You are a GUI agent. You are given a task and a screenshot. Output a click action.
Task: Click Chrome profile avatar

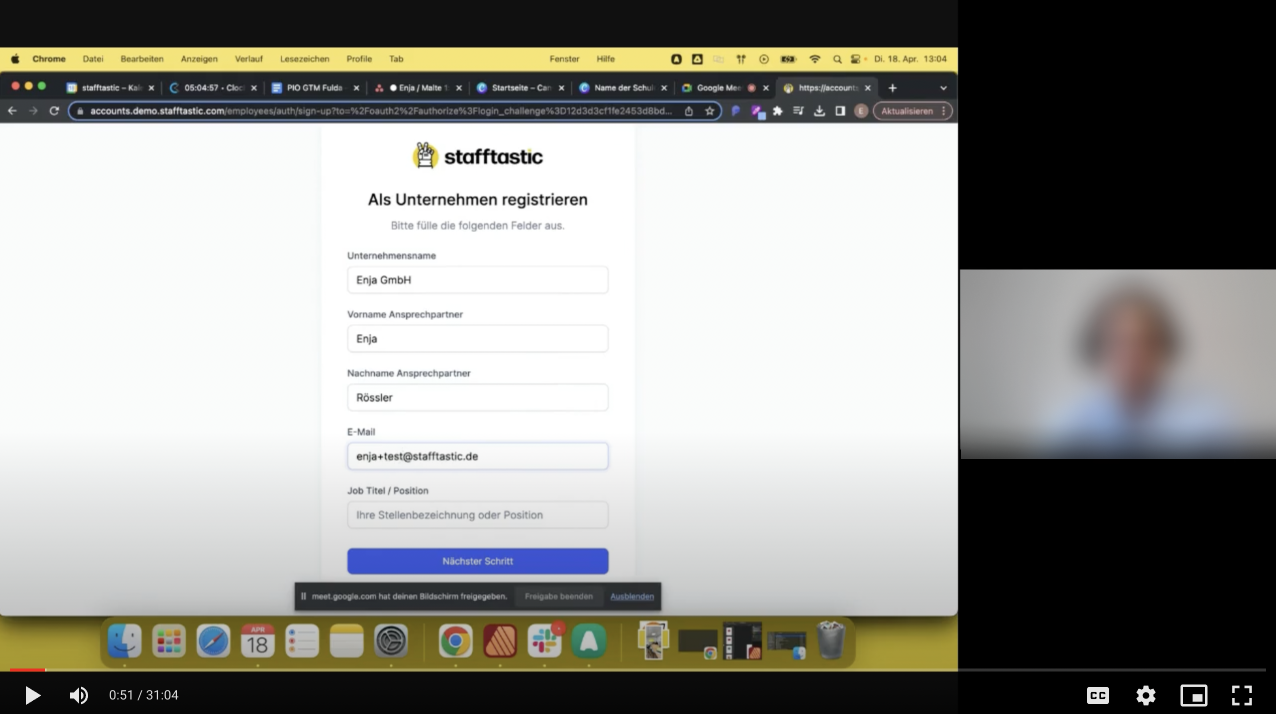[861, 111]
